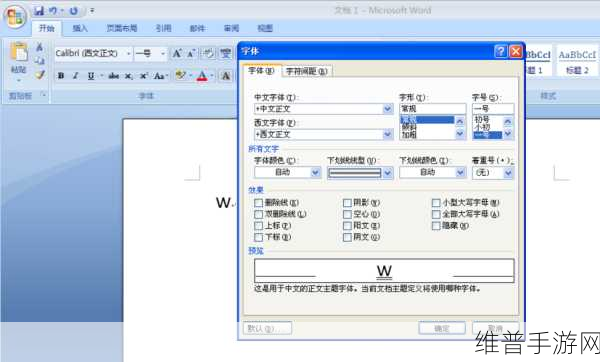
Task: Open the Insert ribbon tab (插入)
Action: tap(80, 28)
